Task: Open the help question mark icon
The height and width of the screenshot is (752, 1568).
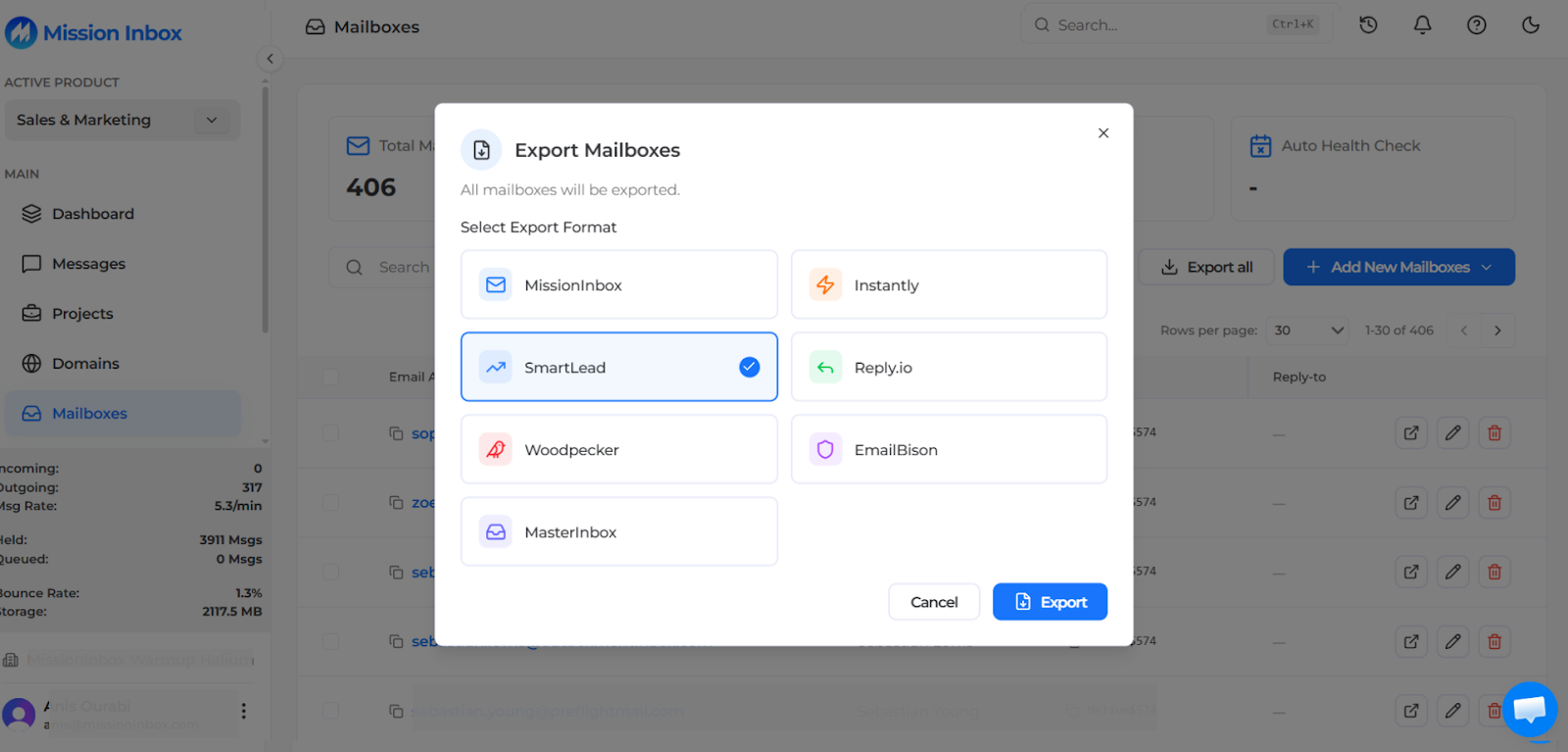Action: pos(1477,25)
